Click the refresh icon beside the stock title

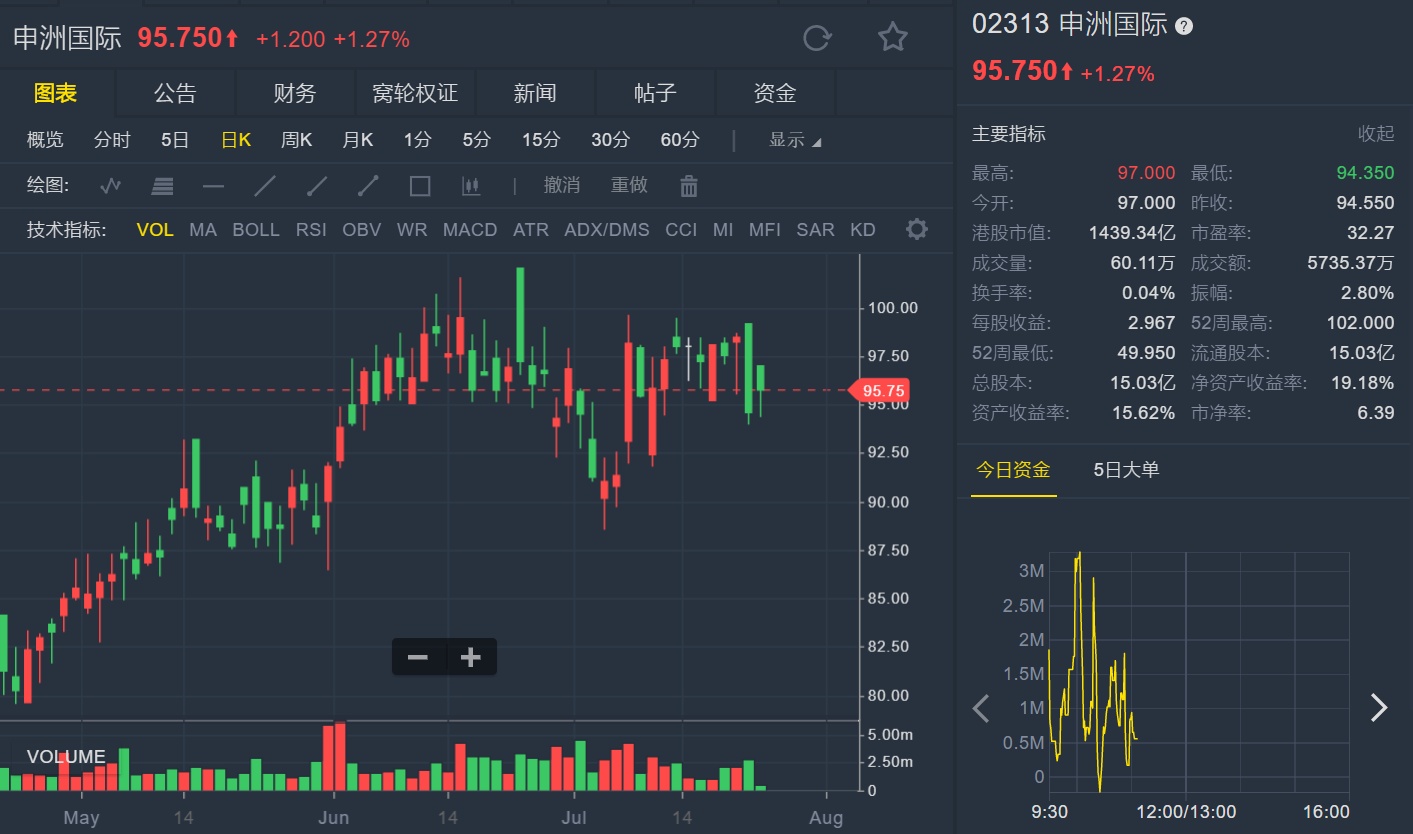pyautogui.click(x=817, y=38)
